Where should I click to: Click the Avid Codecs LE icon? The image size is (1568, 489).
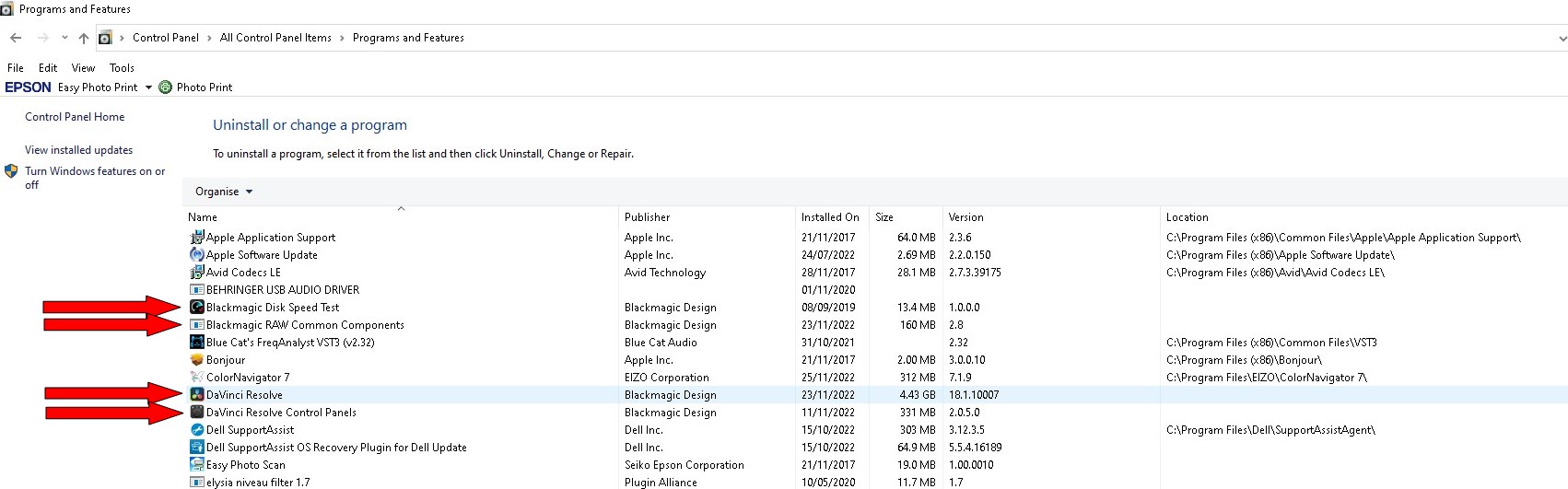click(196, 273)
